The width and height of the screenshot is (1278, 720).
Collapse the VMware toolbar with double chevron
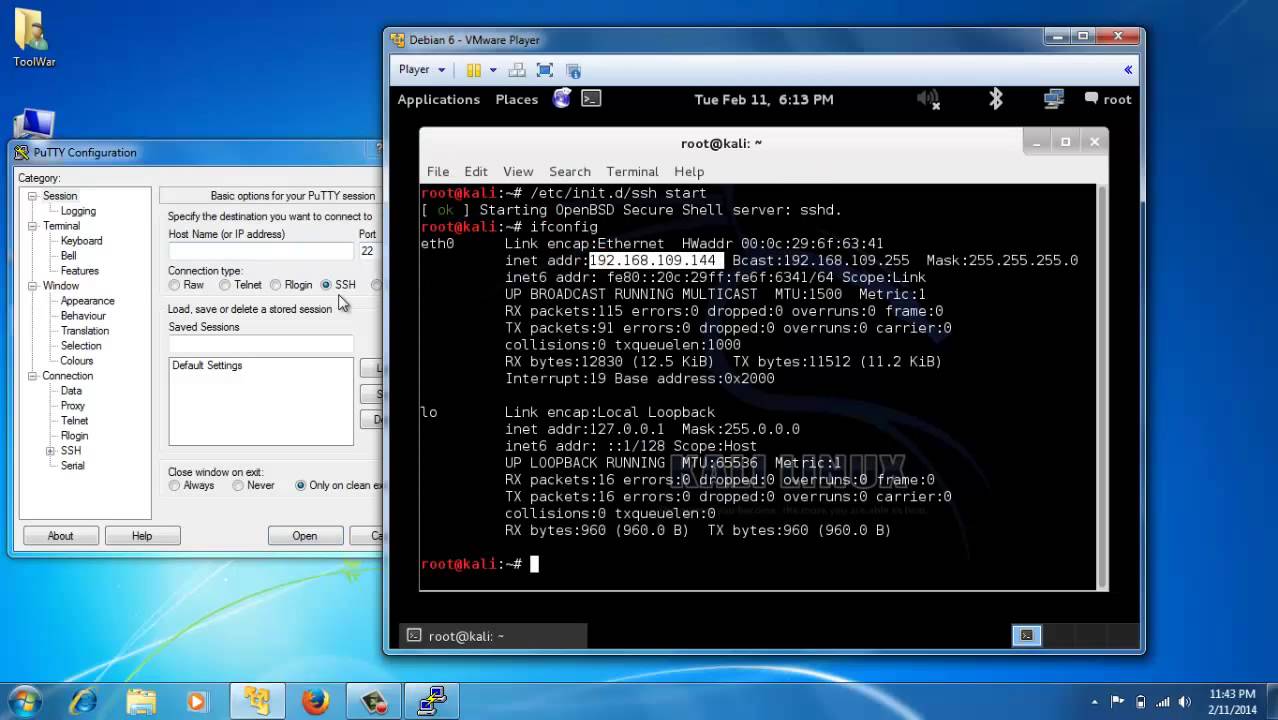pos(1128,70)
